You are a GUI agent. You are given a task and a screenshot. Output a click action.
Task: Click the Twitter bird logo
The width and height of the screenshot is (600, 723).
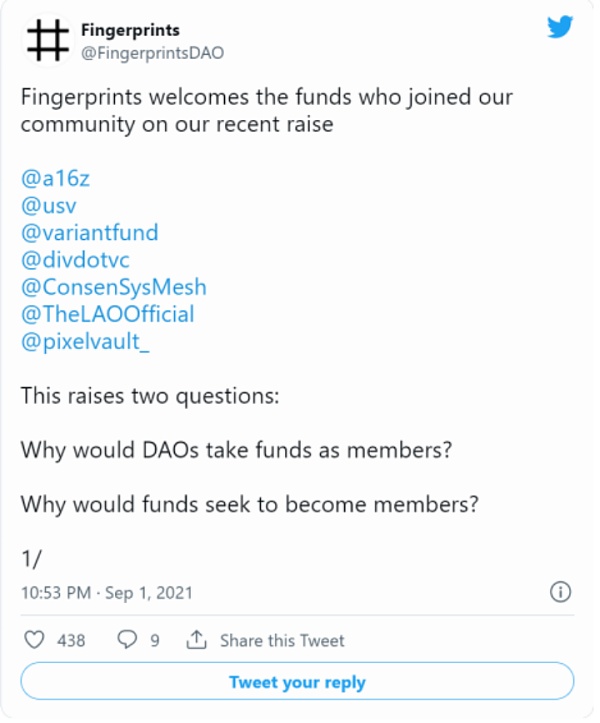click(x=560, y=28)
